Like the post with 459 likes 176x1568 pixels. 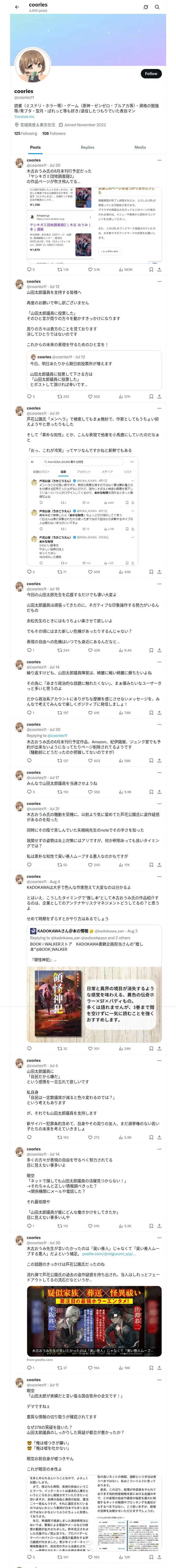[93, 572]
